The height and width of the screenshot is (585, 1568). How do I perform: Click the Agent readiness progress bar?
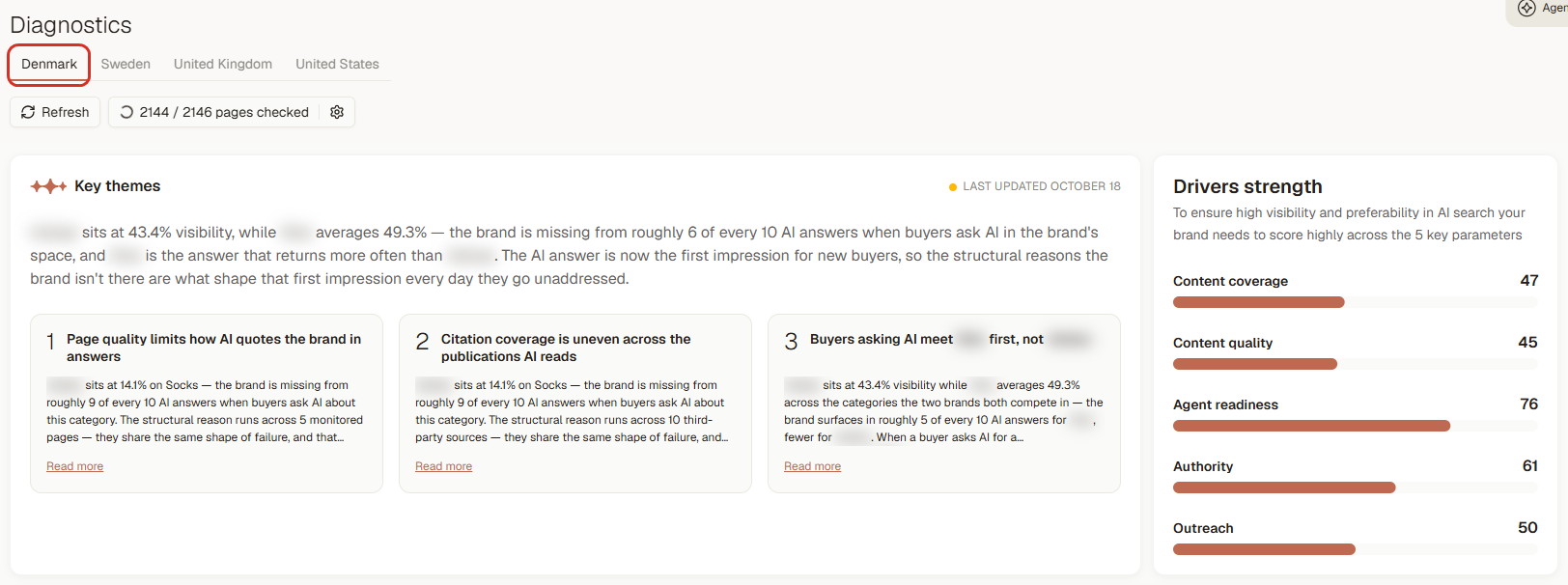[1355, 426]
